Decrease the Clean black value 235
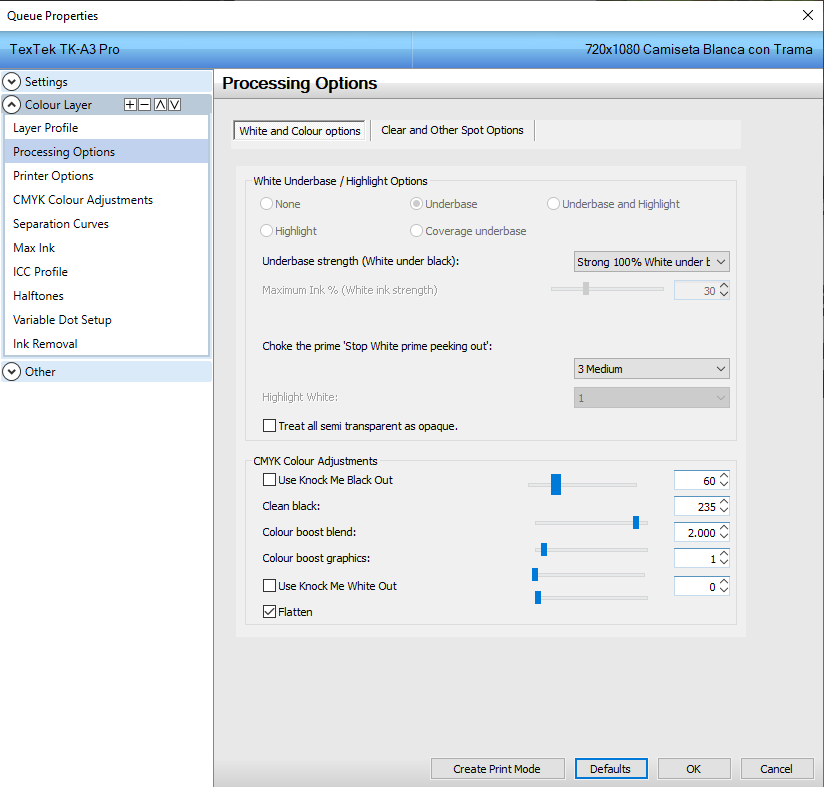 point(724,511)
